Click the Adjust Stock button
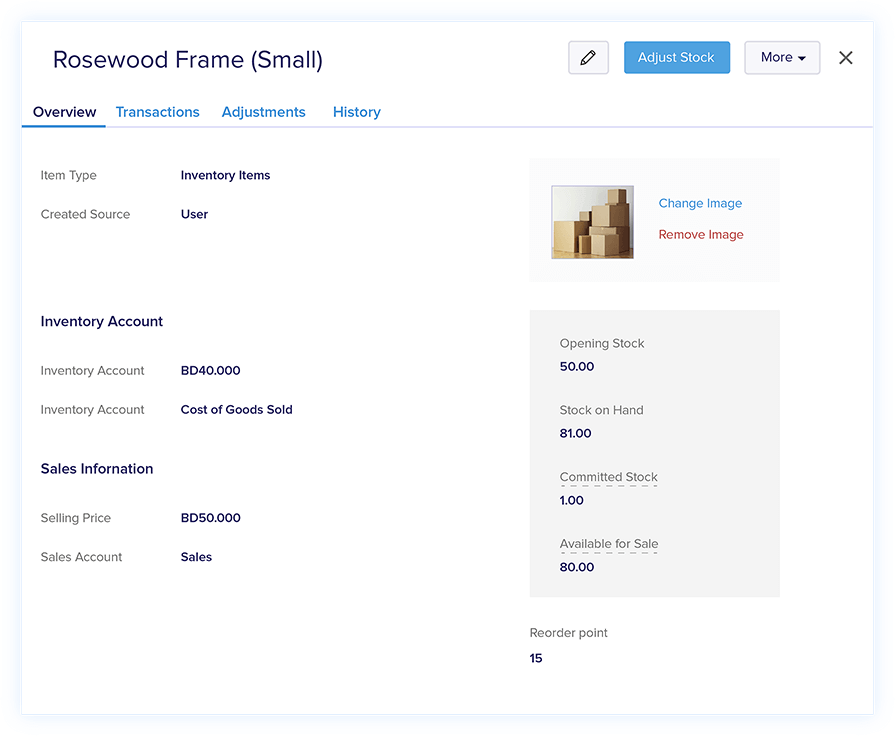 pyautogui.click(x=676, y=58)
